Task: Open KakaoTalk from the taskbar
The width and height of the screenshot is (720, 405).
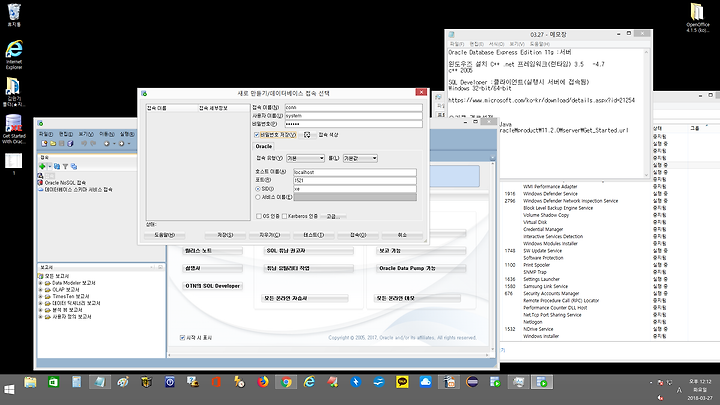Action: point(402,382)
